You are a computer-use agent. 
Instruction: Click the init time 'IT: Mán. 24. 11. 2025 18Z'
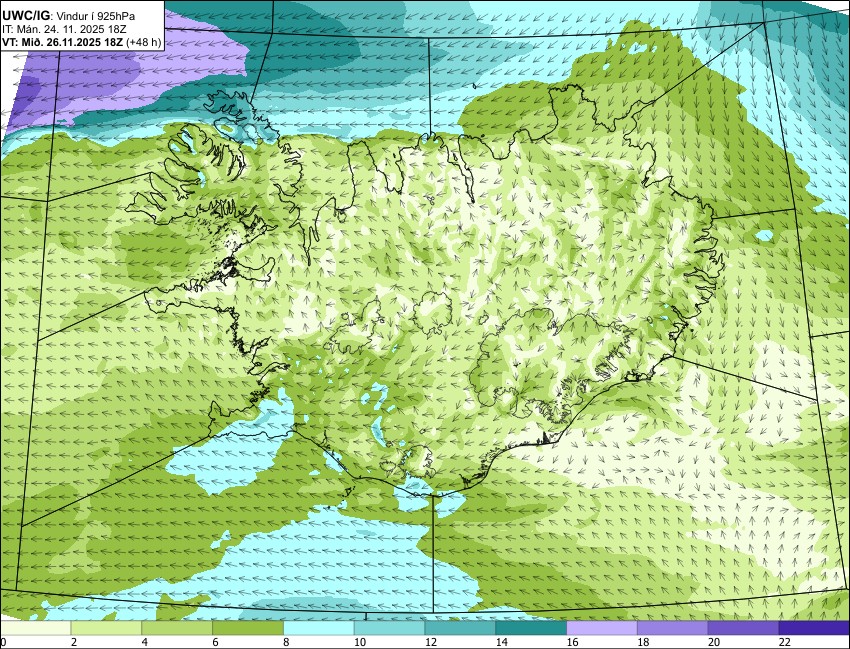pyautogui.click(x=64, y=29)
